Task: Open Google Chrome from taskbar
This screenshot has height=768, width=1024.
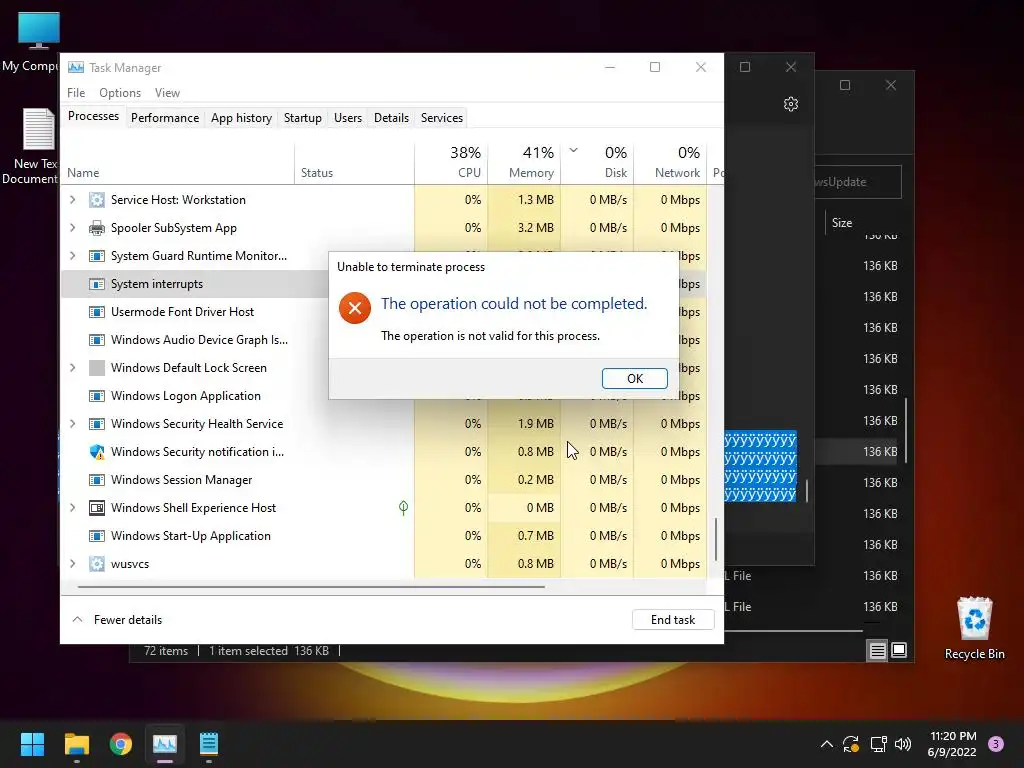Action: tap(121, 744)
